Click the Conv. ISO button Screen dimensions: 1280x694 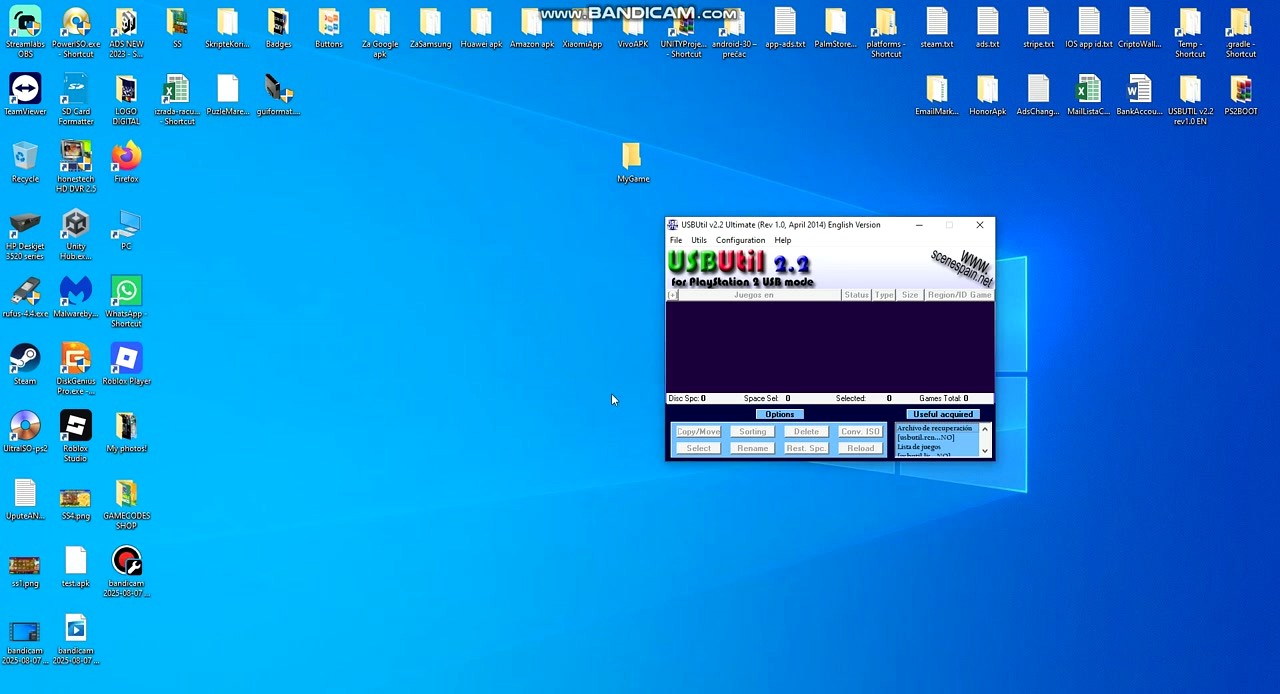point(859,431)
